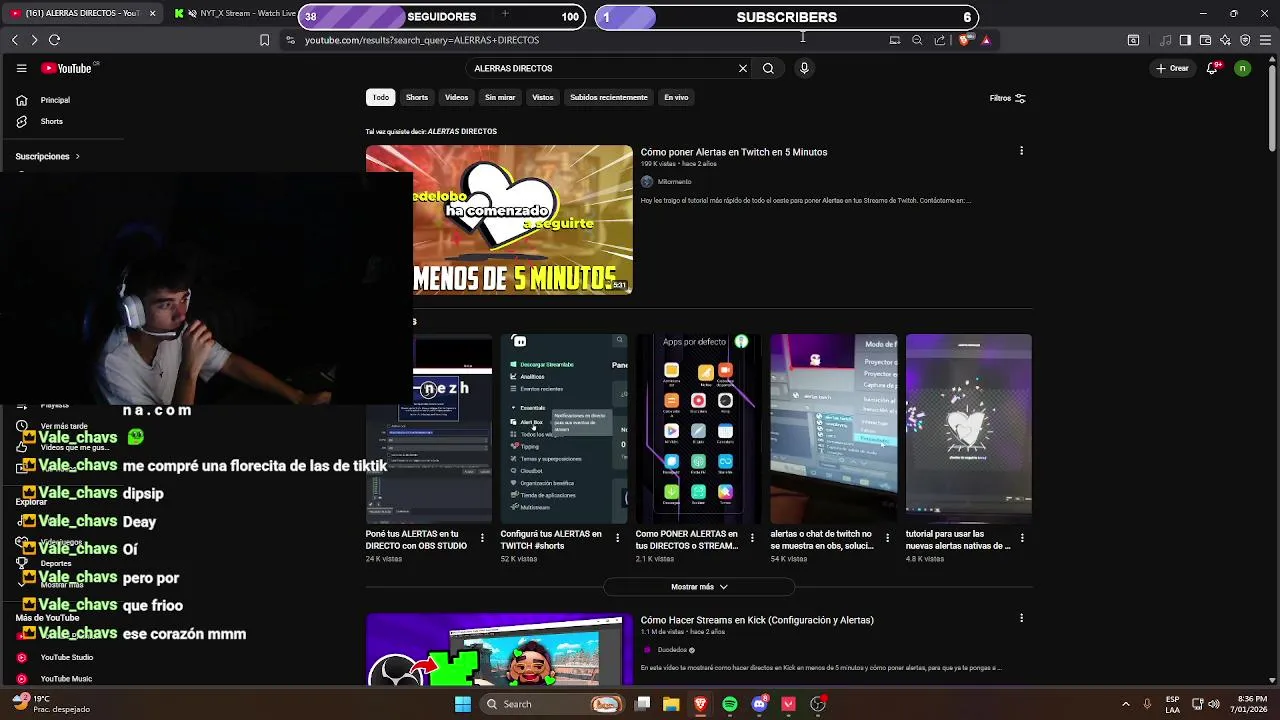Open the Duodedos channel

(672, 650)
